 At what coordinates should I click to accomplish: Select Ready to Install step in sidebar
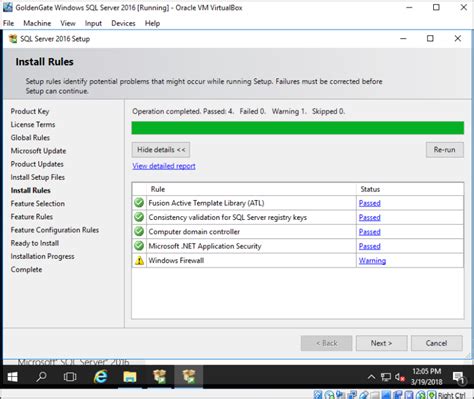click(35, 243)
